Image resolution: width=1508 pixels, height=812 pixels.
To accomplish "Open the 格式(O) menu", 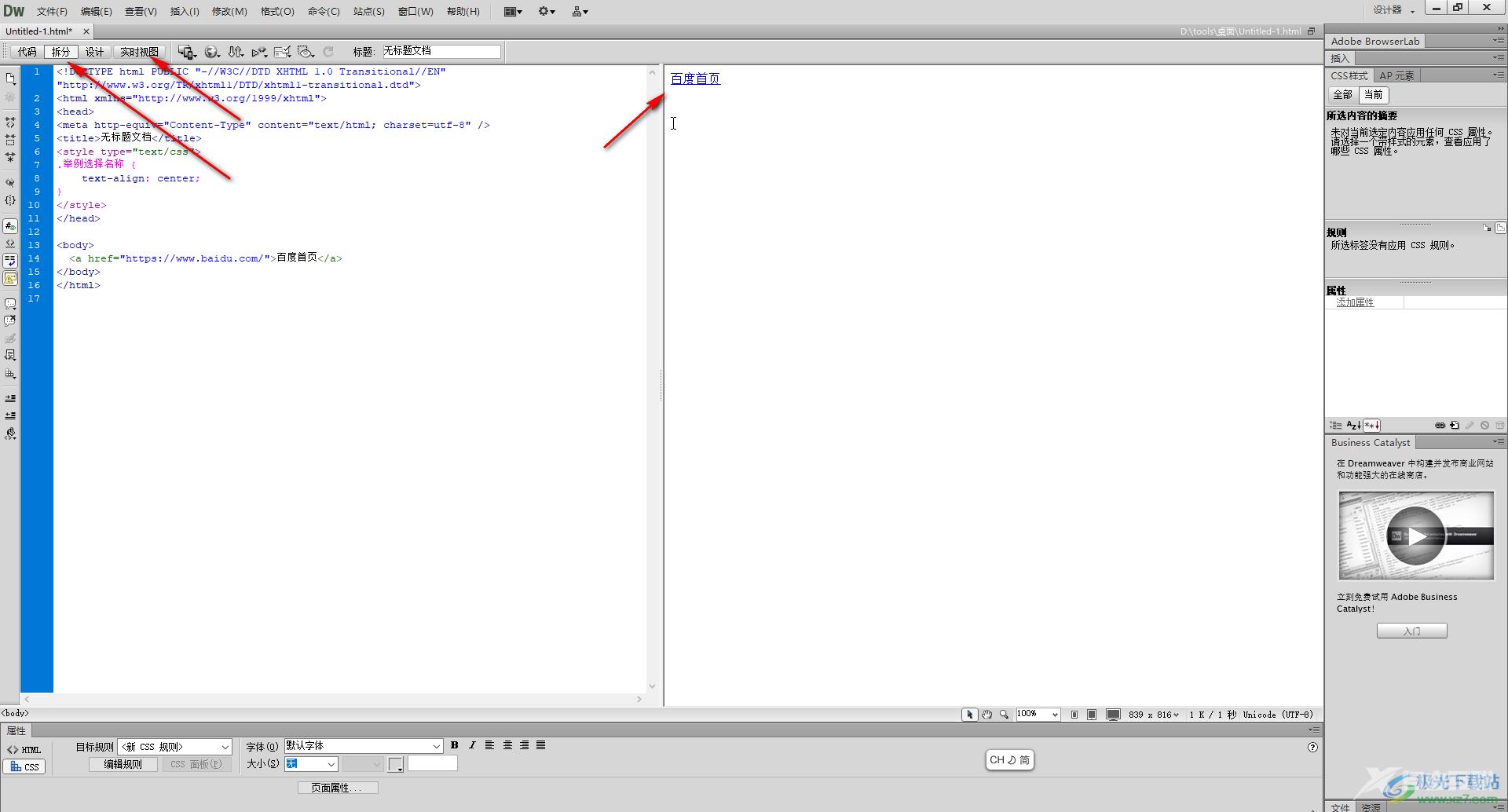I will coord(277,12).
